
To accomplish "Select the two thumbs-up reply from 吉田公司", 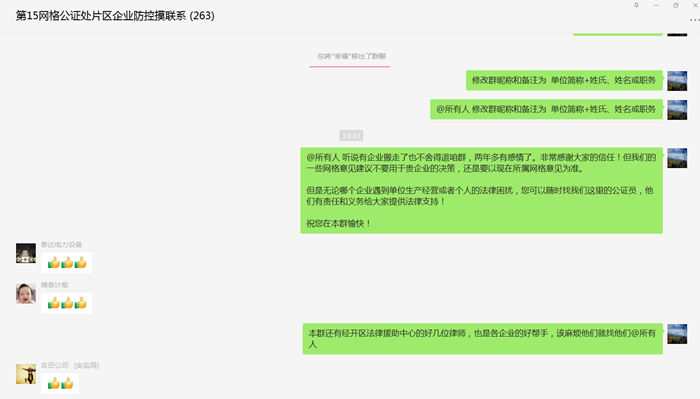I will (x=60, y=383).
